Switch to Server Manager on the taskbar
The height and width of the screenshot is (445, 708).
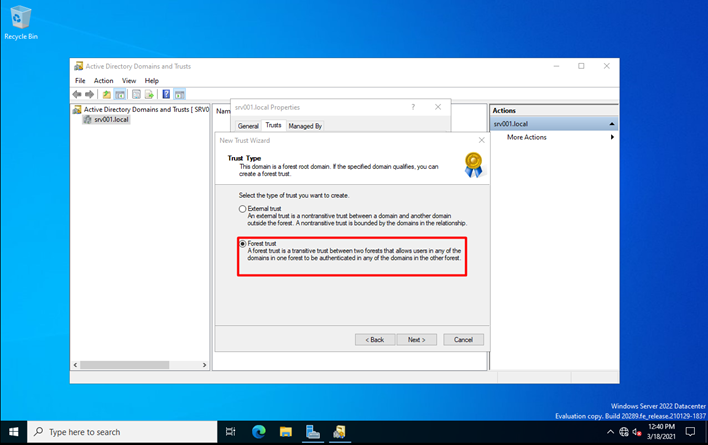click(312, 432)
